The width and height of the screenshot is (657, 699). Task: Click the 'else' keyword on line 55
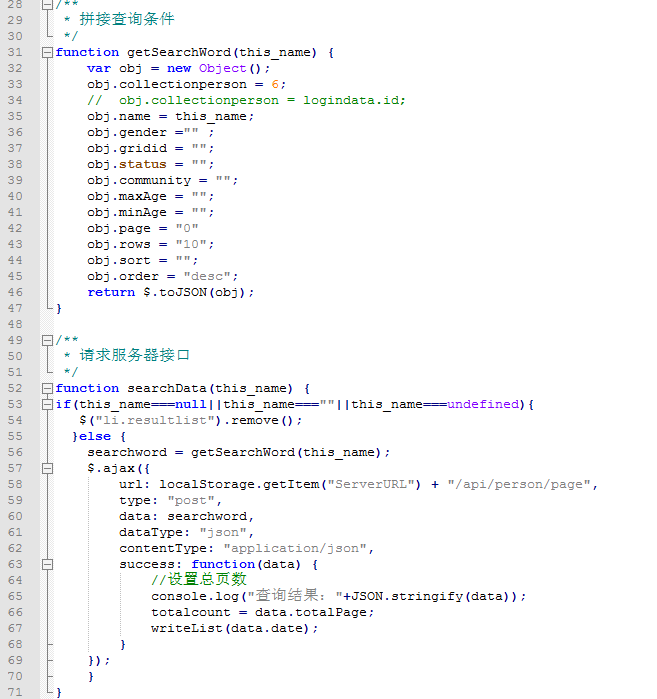[x=94, y=436]
